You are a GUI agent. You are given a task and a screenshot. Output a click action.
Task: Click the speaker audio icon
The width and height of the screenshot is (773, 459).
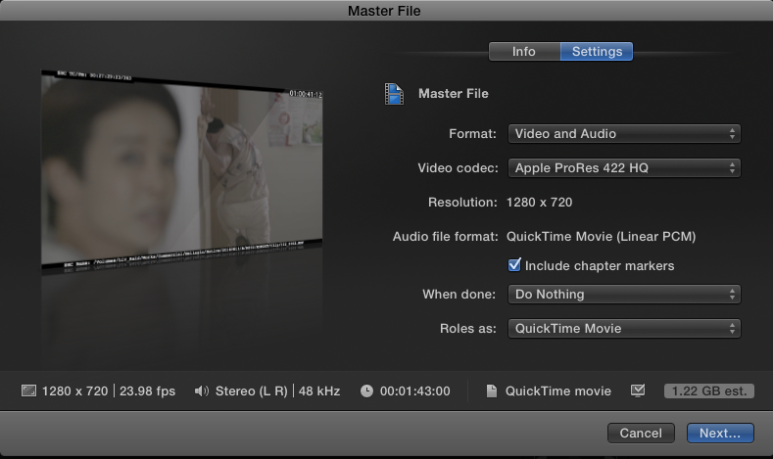(x=201, y=391)
